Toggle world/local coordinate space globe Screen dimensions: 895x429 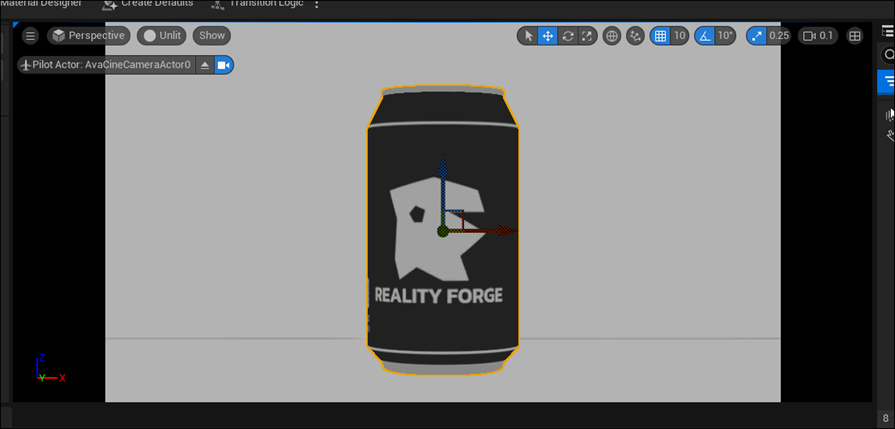612,36
